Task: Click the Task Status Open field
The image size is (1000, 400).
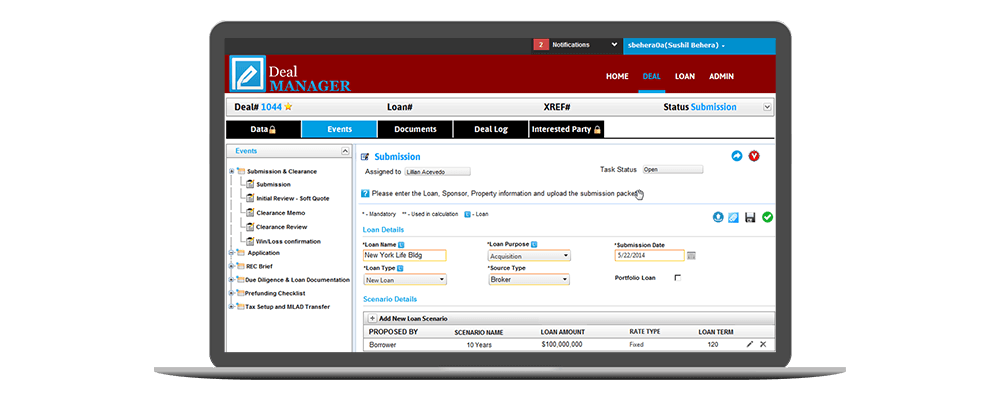Action: pos(673,170)
